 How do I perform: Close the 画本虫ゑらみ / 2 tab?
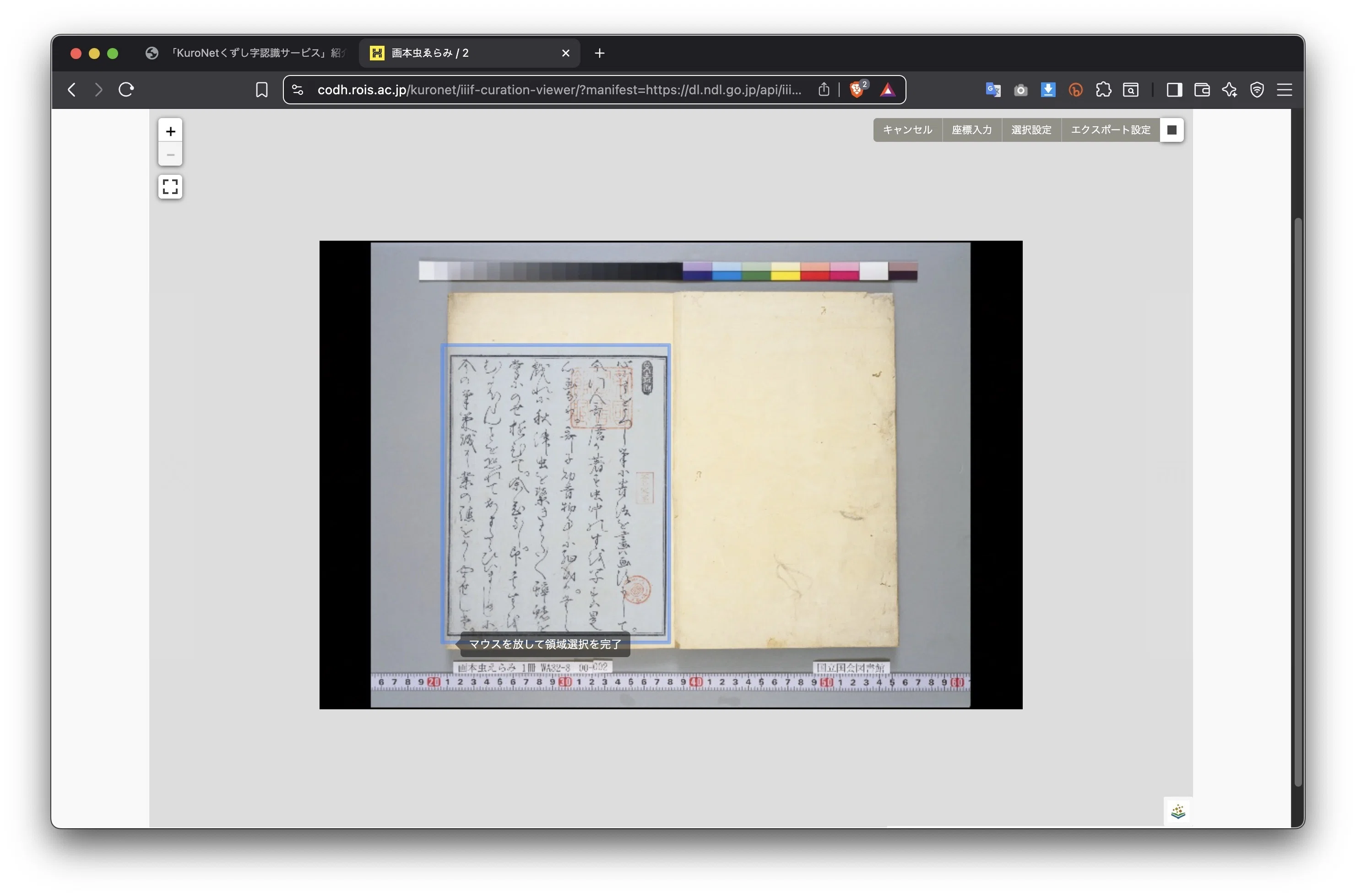[x=565, y=53]
